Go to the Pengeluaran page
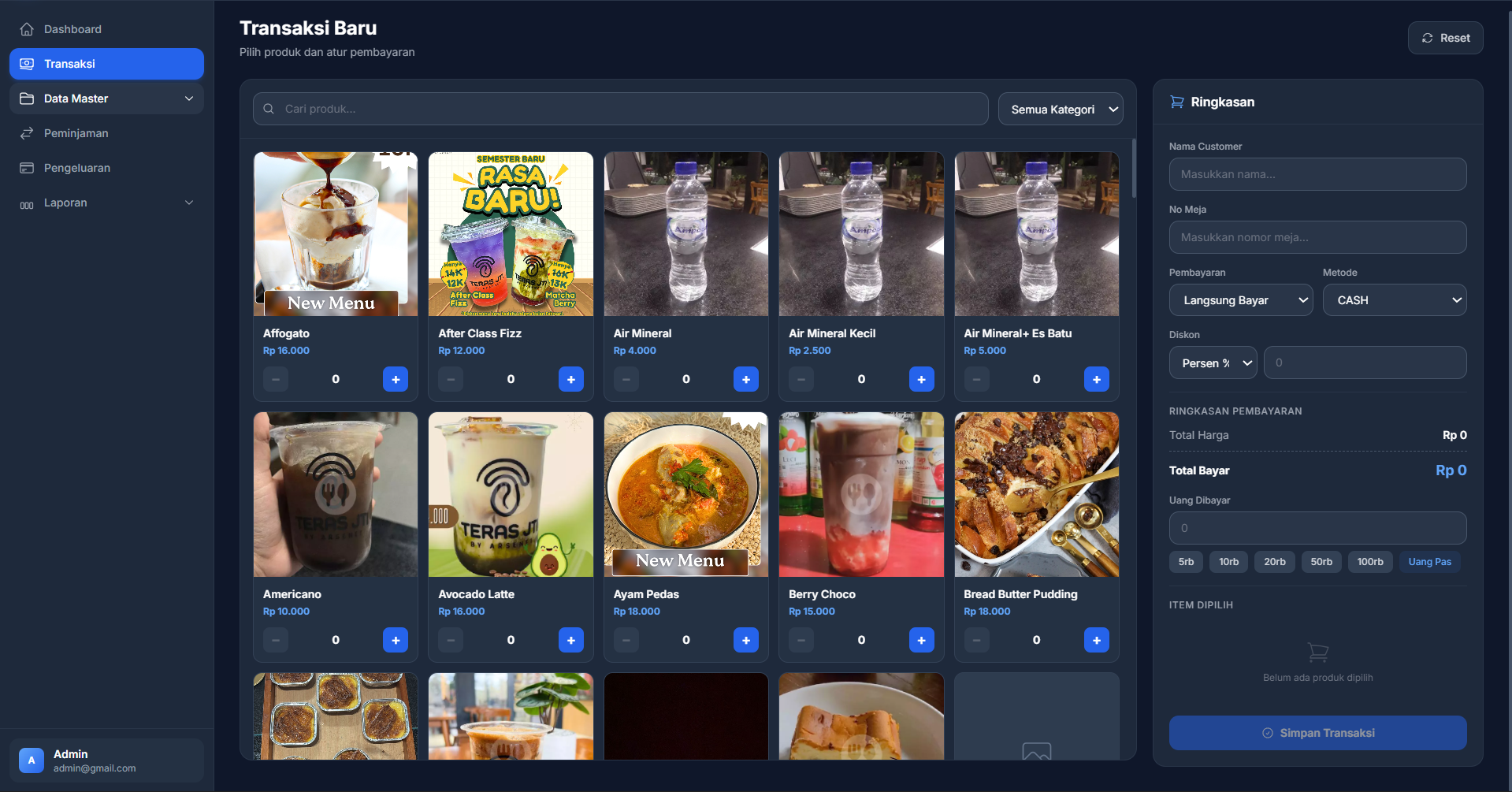This screenshot has width=1512, height=792. tap(77, 168)
